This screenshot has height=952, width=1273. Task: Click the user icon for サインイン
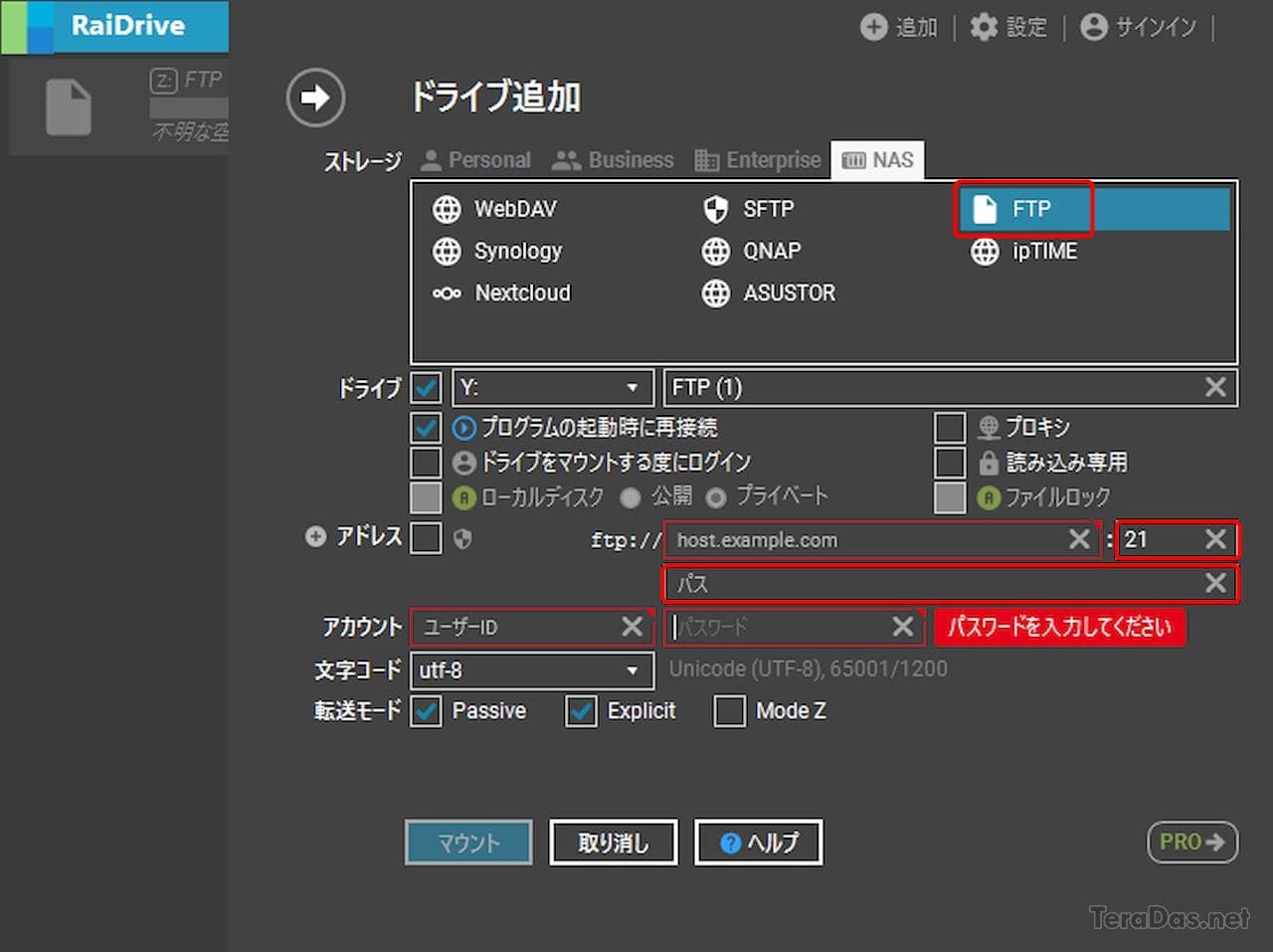pyautogui.click(x=1094, y=27)
